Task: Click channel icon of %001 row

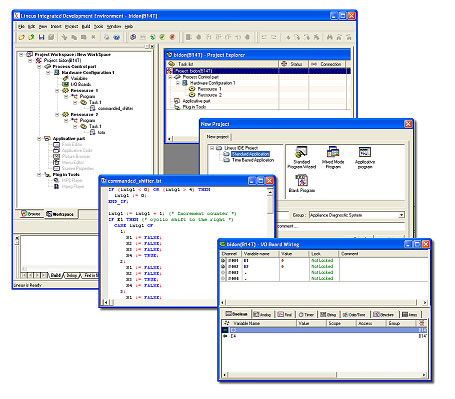Action: [x=223, y=260]
